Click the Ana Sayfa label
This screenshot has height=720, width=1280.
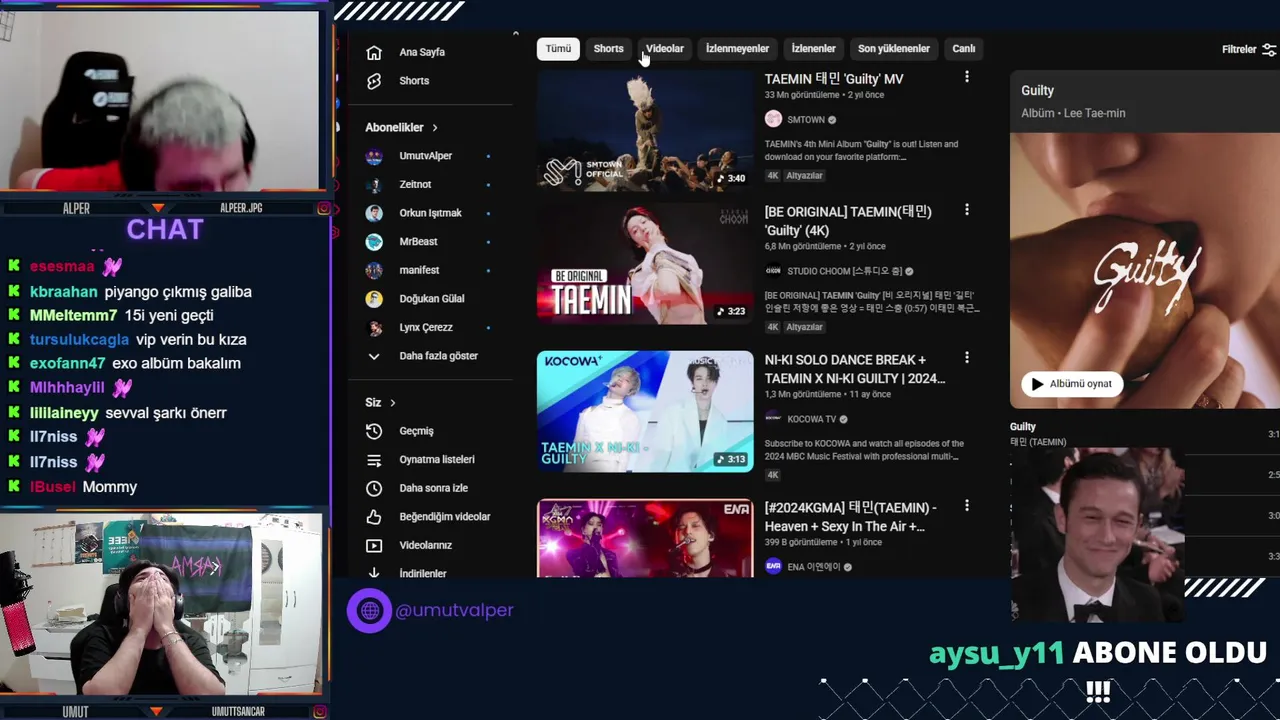click(422, 52)
